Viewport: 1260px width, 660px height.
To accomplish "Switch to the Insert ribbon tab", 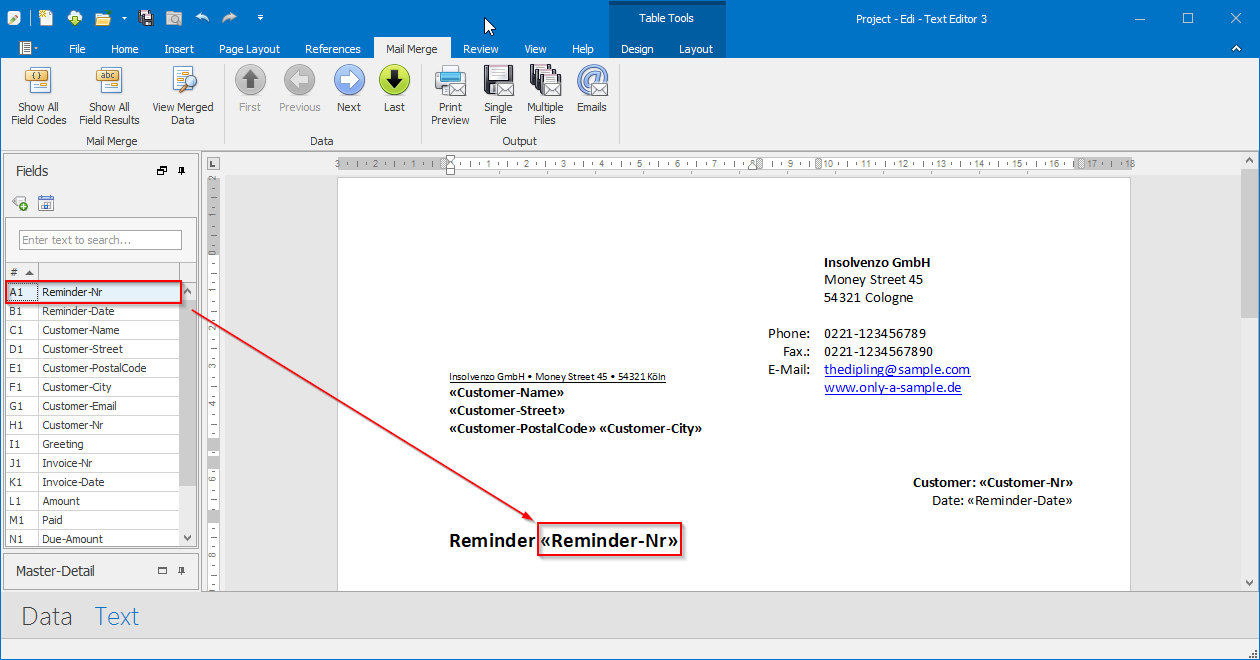I will pos(179,49).
